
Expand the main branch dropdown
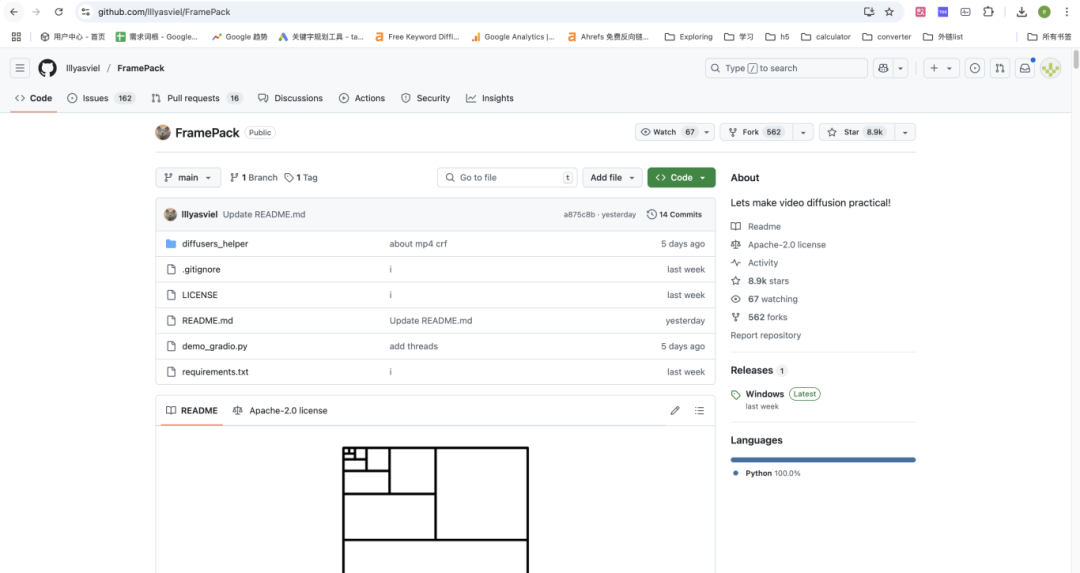point(188,177)
